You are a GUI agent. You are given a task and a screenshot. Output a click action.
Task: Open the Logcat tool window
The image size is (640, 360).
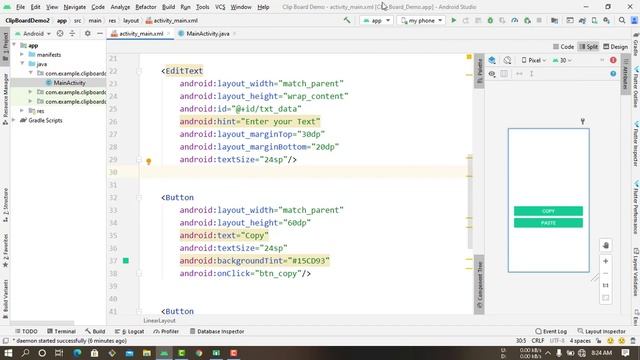point(129,331)
